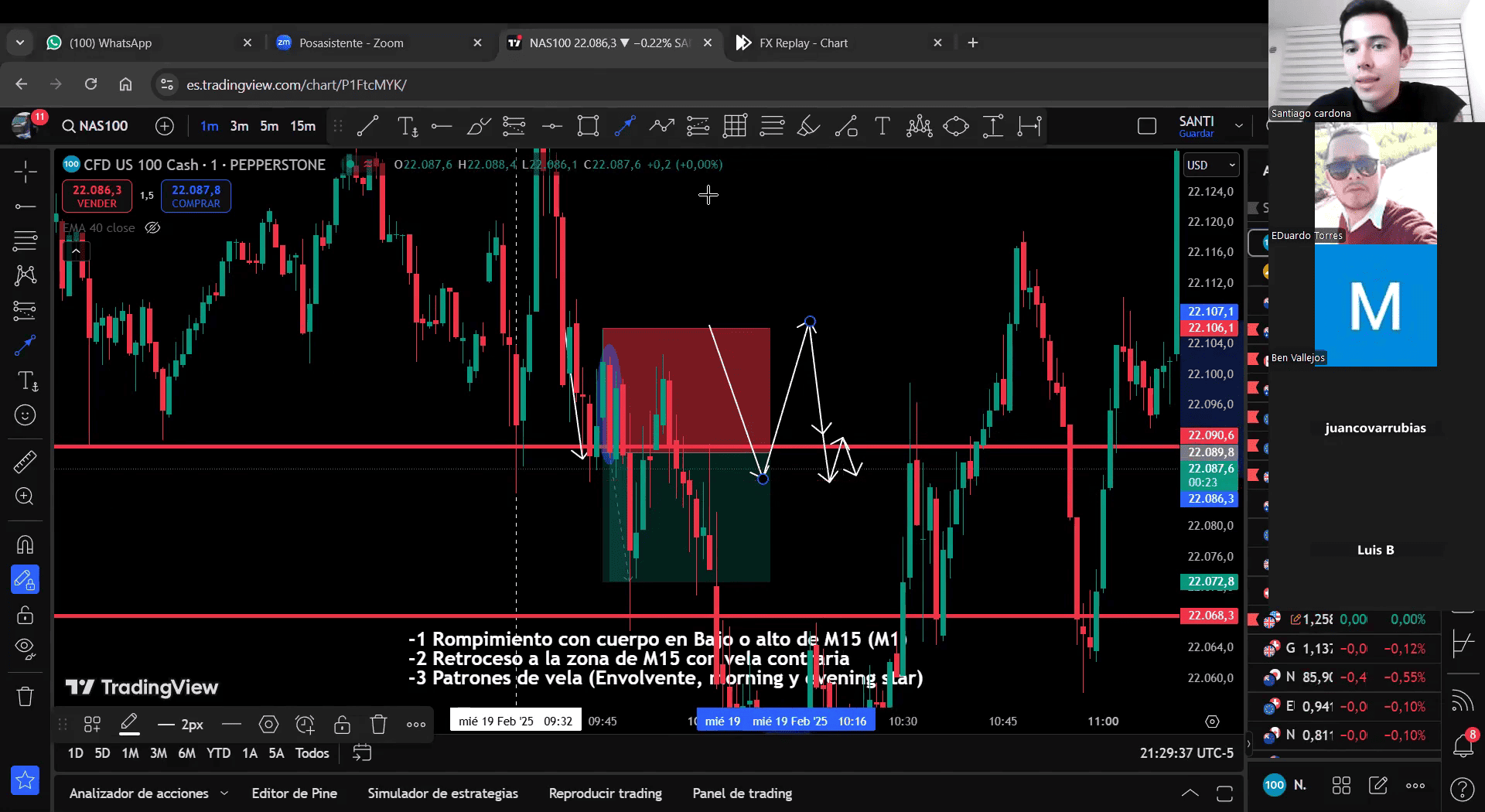Switch chart to 5m timeframe
1485x812 pixels.
[x=269, y=126]
